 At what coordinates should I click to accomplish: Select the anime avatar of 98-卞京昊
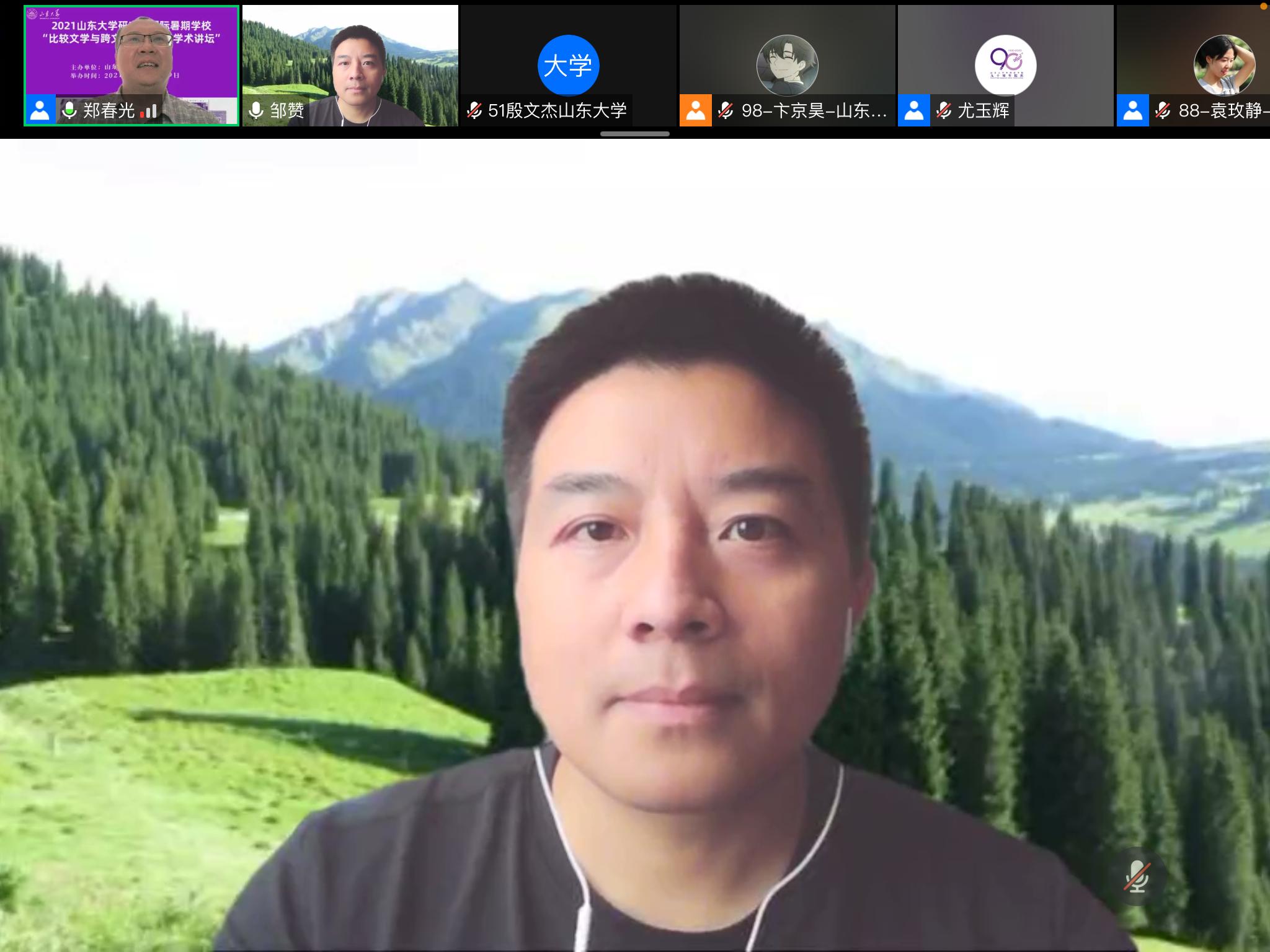787,66
